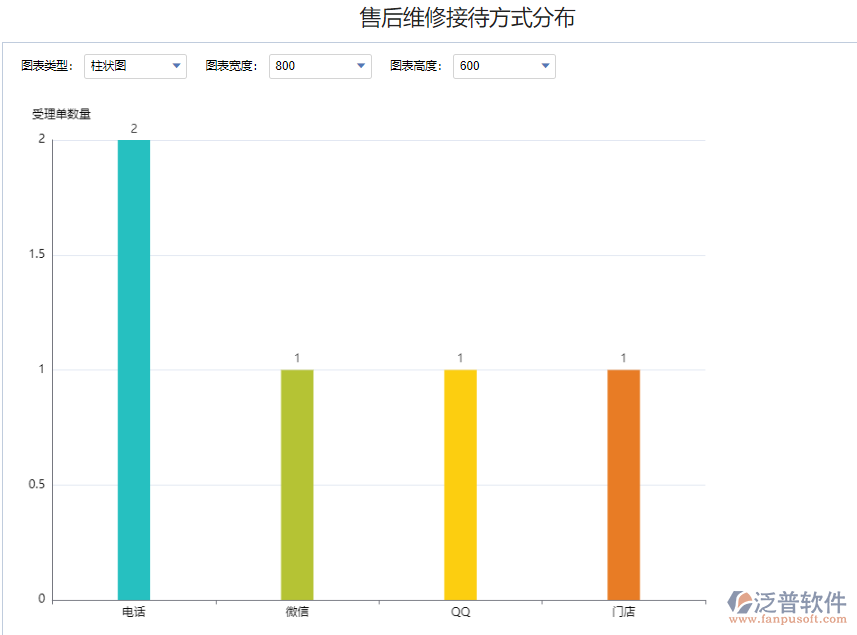The image size is (857, 635).
Task: Click the 微信 axis label
Action: (296, 612)
